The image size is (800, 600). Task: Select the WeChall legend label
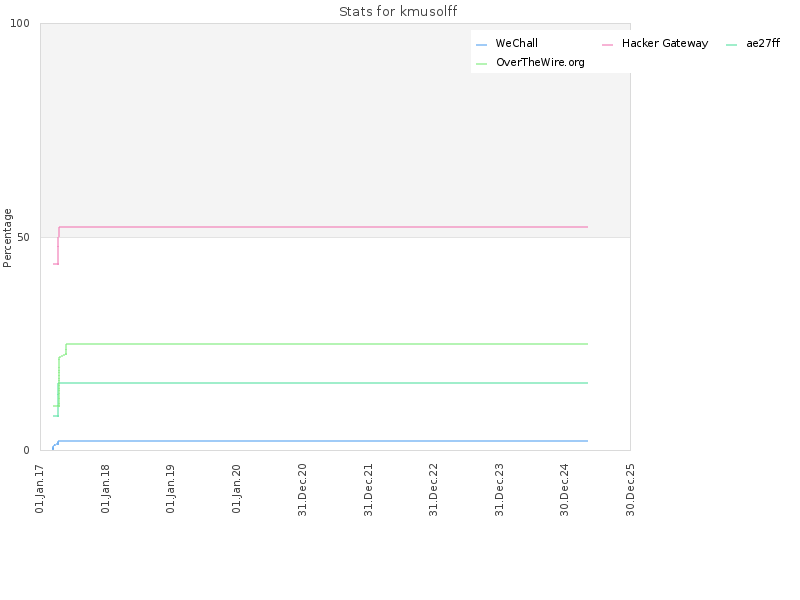516,43
